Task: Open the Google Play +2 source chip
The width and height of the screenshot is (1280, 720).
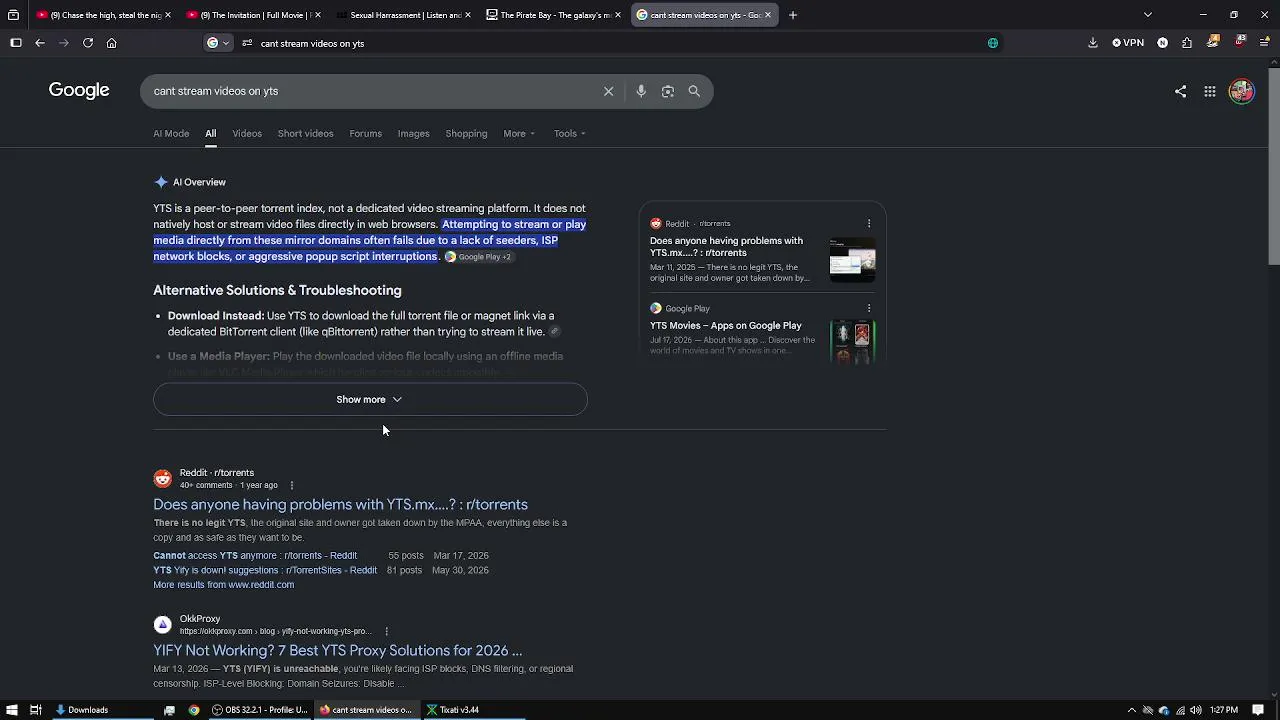Action: (x=478, y=257)
